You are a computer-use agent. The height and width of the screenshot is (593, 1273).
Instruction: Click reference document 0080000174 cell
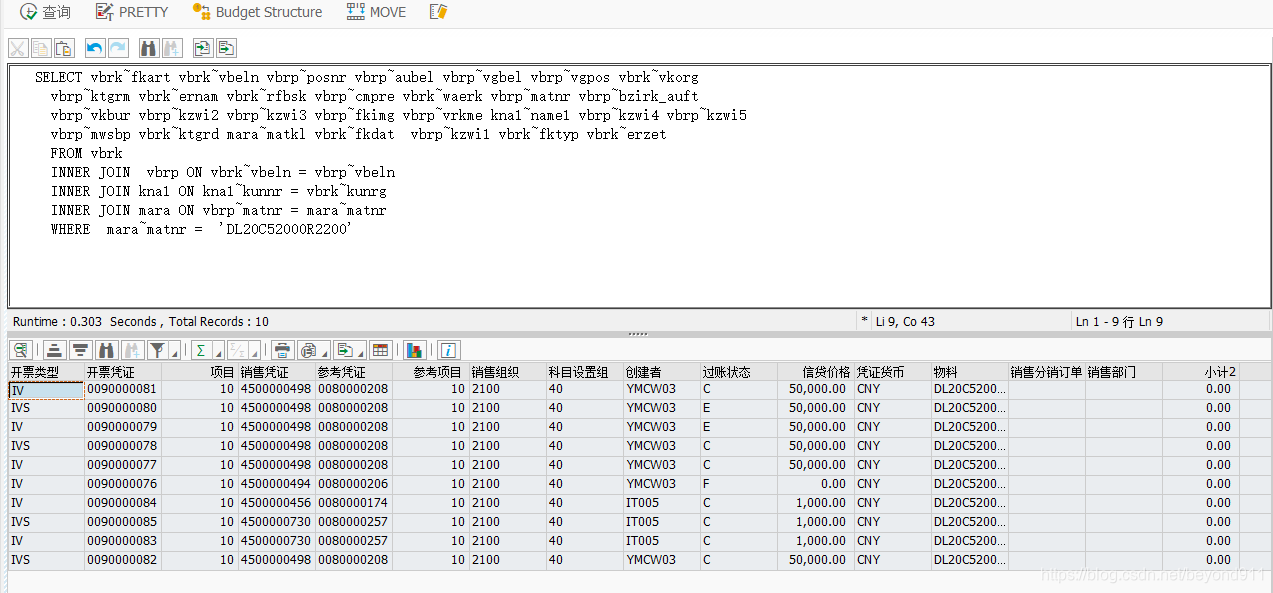tap(353, 503)
